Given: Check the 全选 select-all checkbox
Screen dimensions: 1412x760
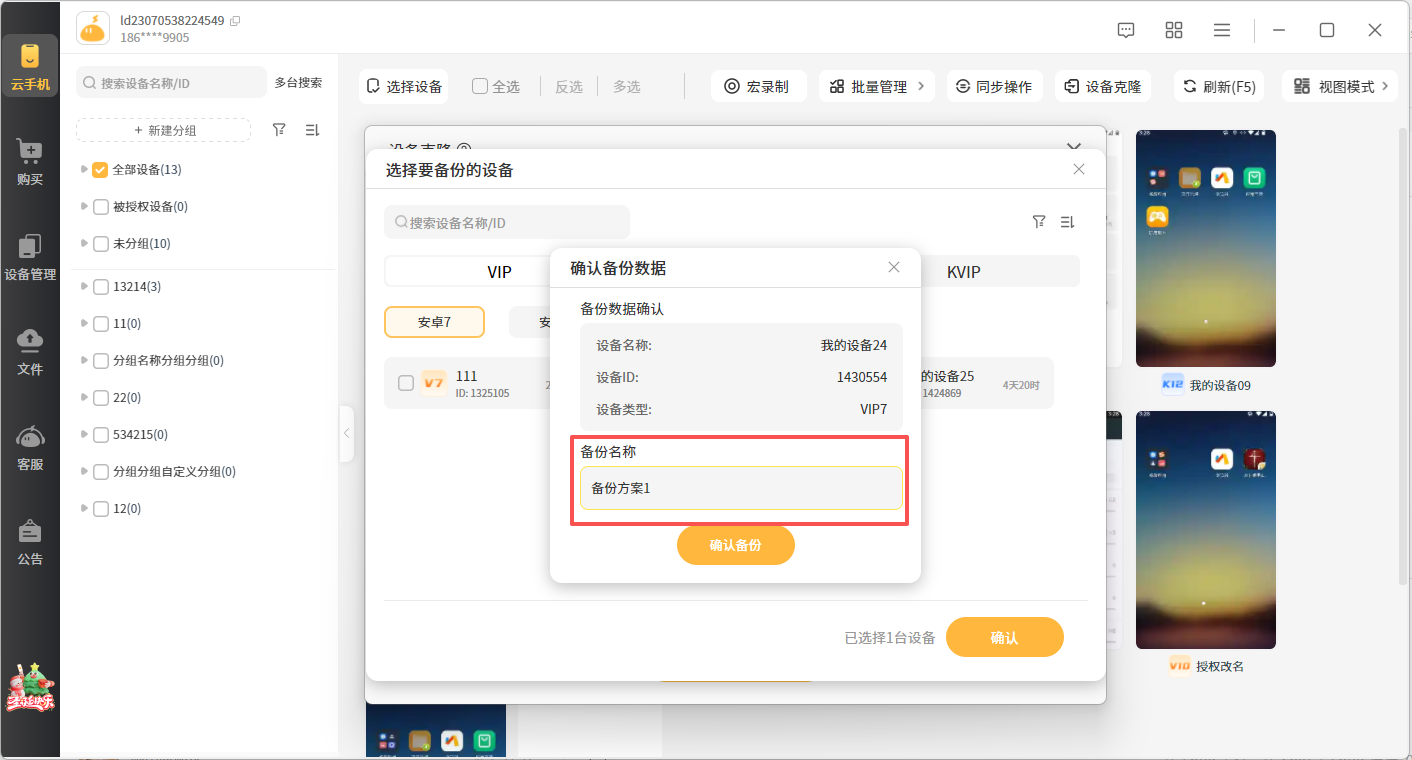Looking at the screenshot, I should pos(480,87).
